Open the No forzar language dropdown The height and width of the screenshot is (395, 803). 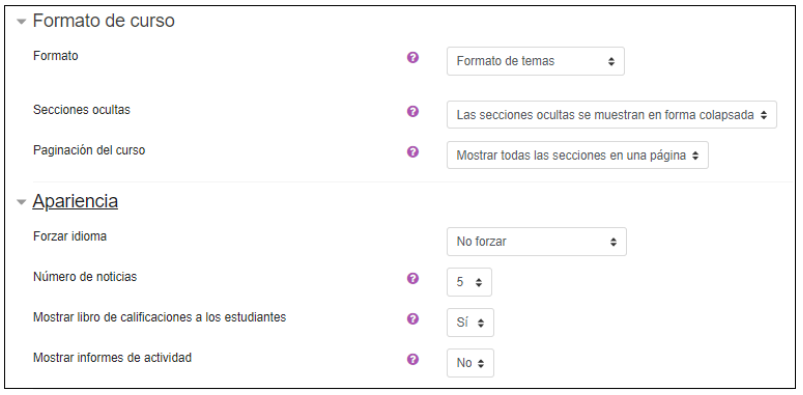536,241
